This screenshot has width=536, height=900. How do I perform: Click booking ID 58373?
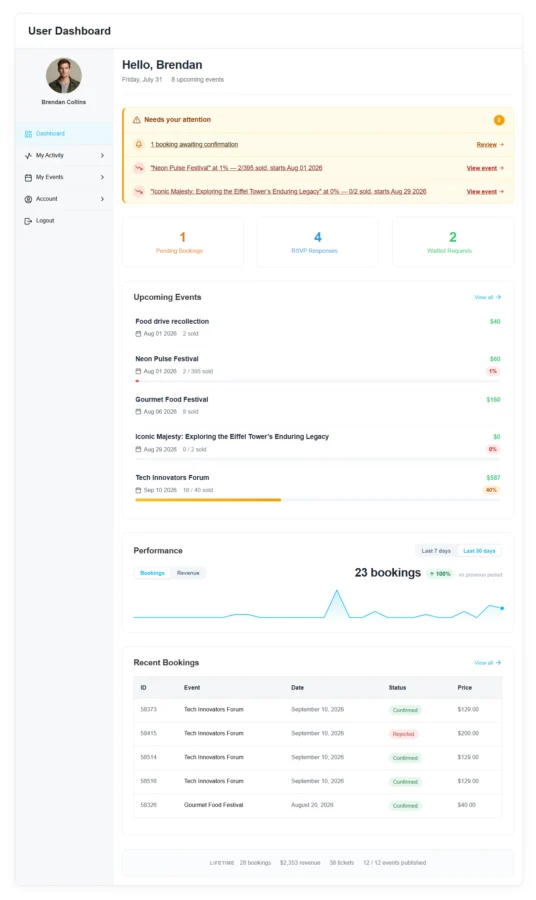149,710
